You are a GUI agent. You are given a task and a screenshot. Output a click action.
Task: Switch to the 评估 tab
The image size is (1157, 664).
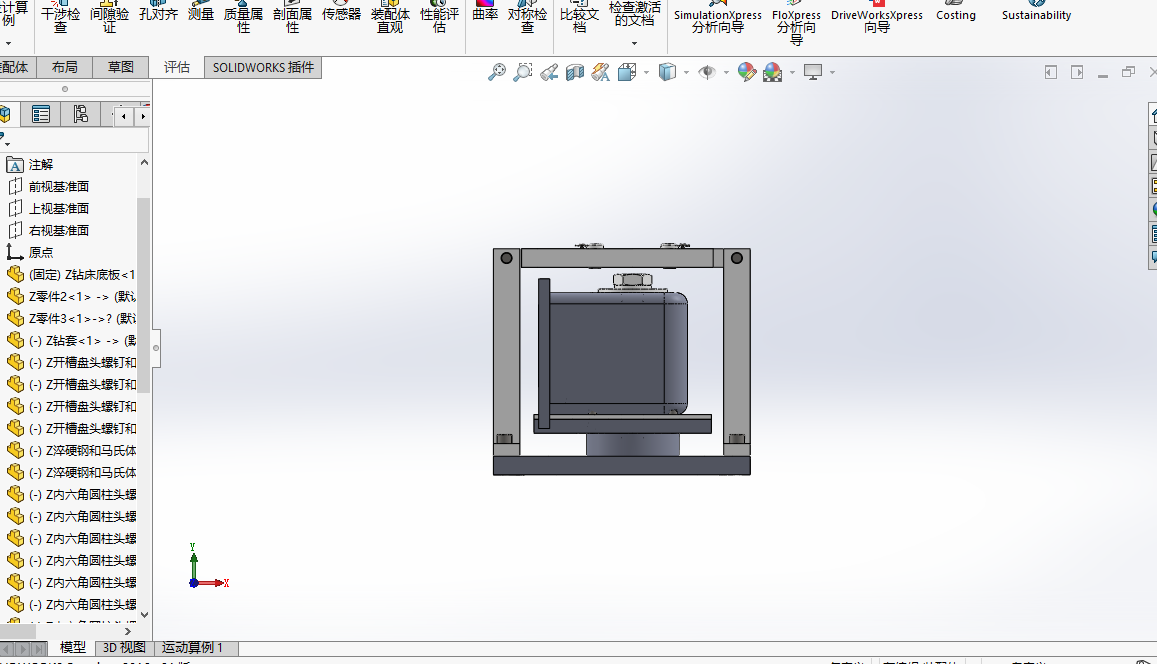177,67
